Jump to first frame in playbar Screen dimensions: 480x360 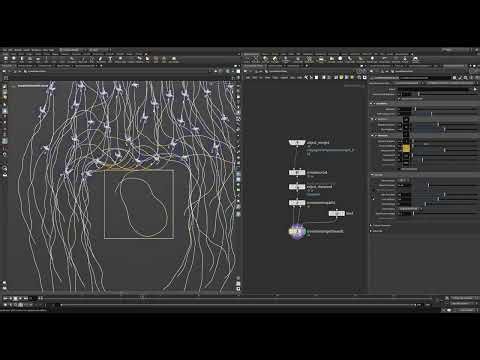pyautogui.click(x=5, y=298)
